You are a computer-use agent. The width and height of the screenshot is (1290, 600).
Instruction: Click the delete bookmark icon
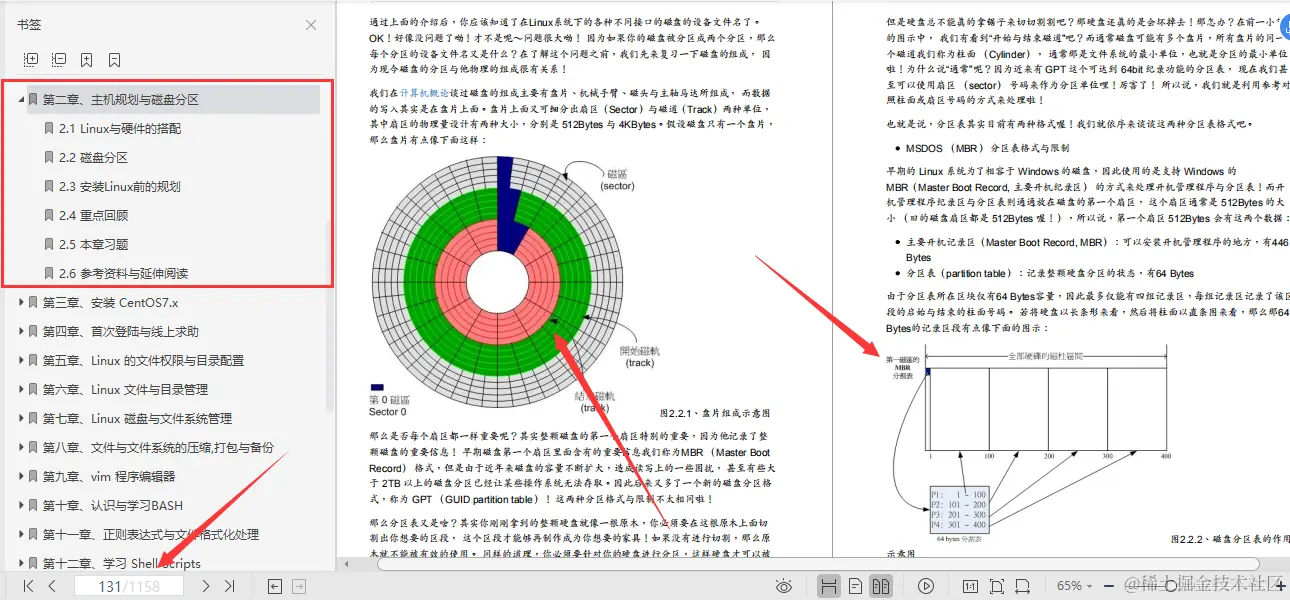(115, 60)
